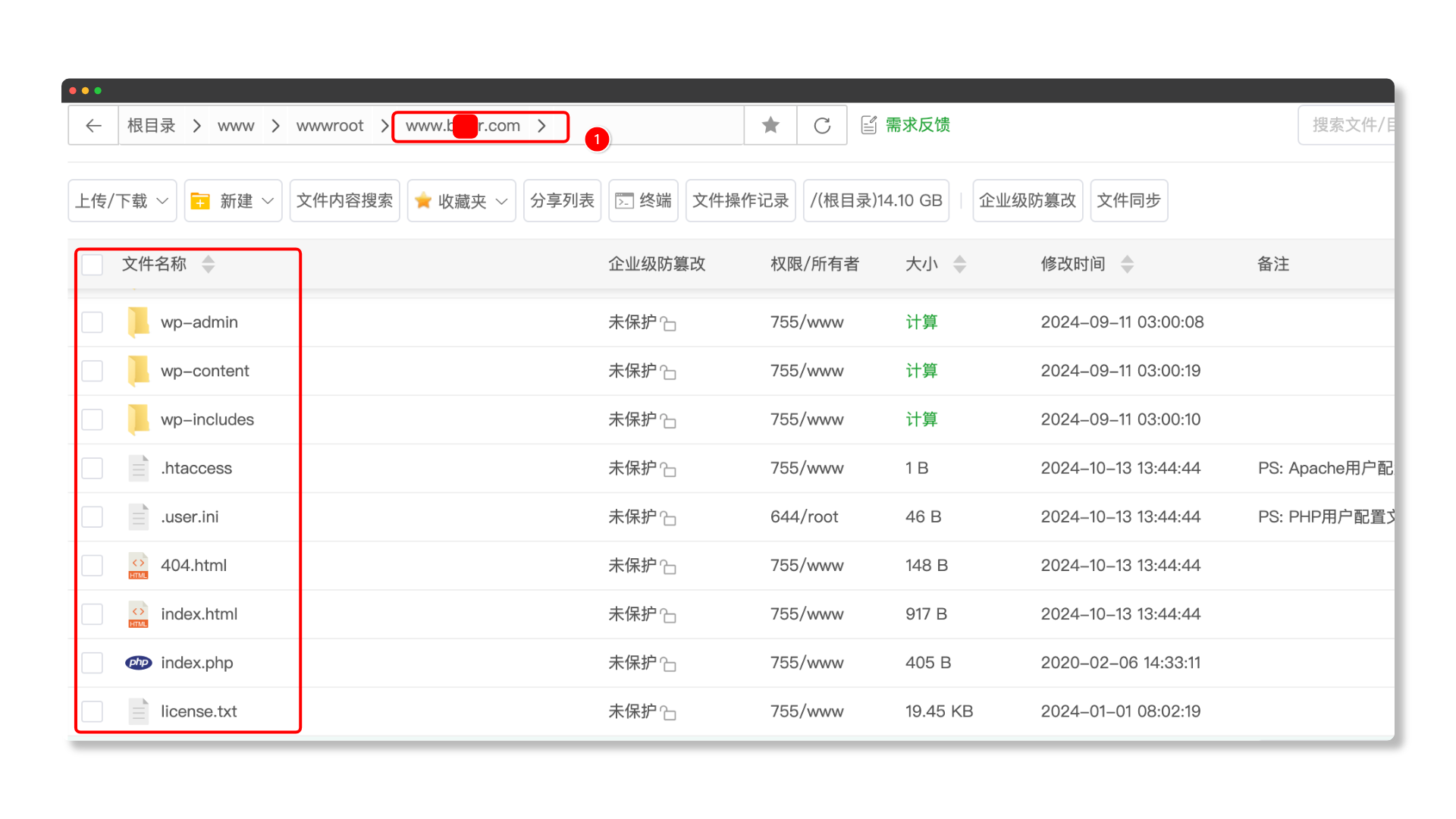Toggle tamper lock for license.txt
1456x819 pixels.
[x=668, y=712]
